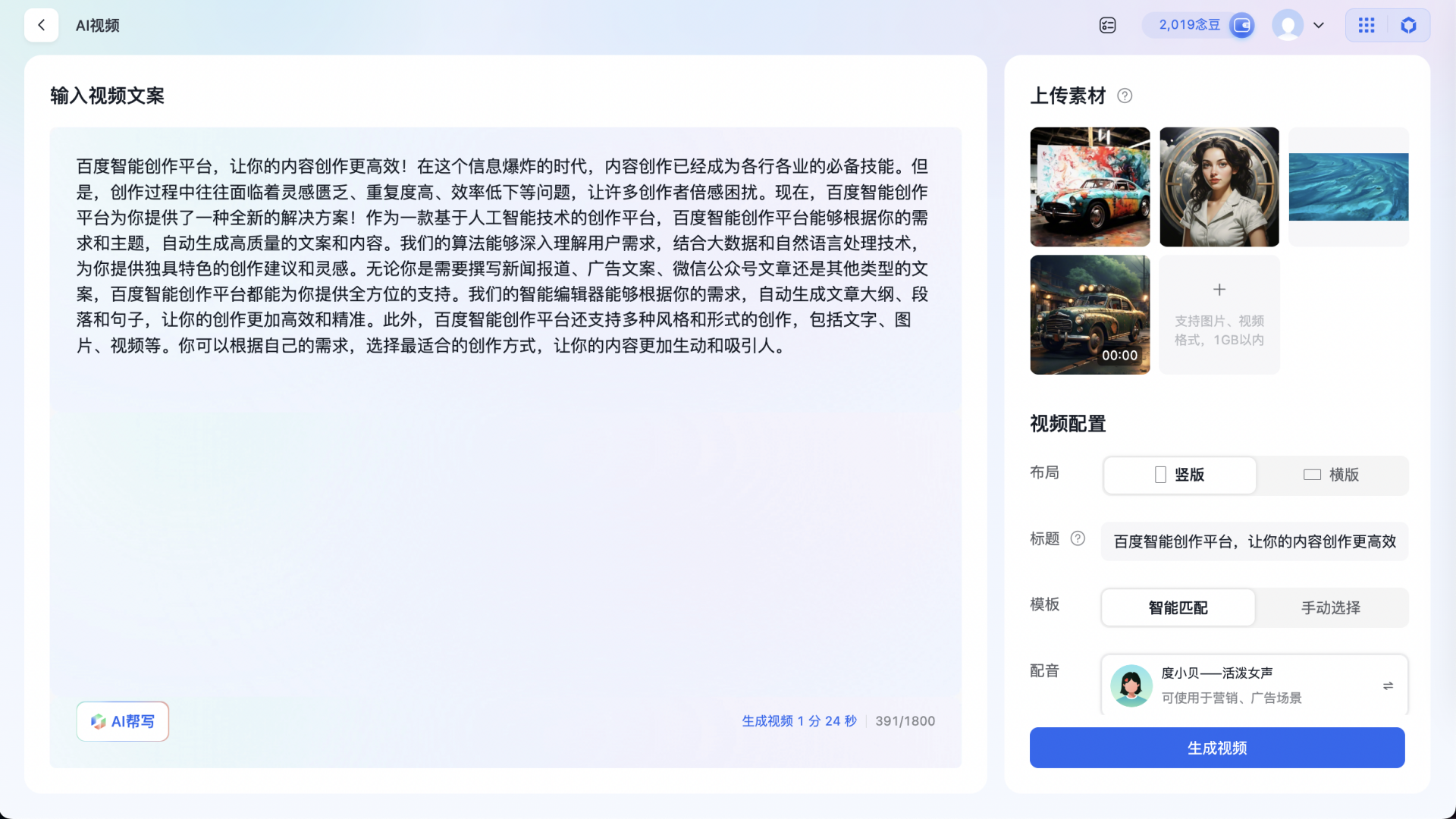
Task: Open the account dropdown chevron
Action: click(x=1319, y=24)
